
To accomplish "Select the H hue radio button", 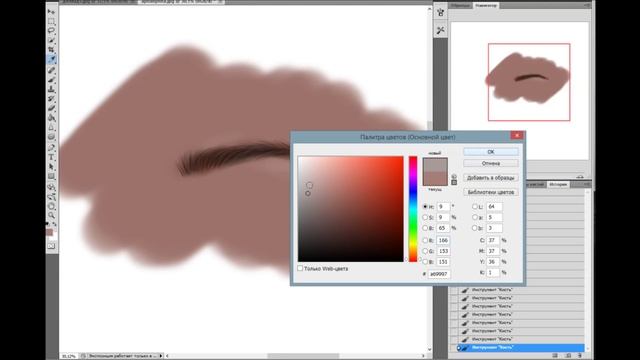I will pyautogui.click(x=425, y=207).
